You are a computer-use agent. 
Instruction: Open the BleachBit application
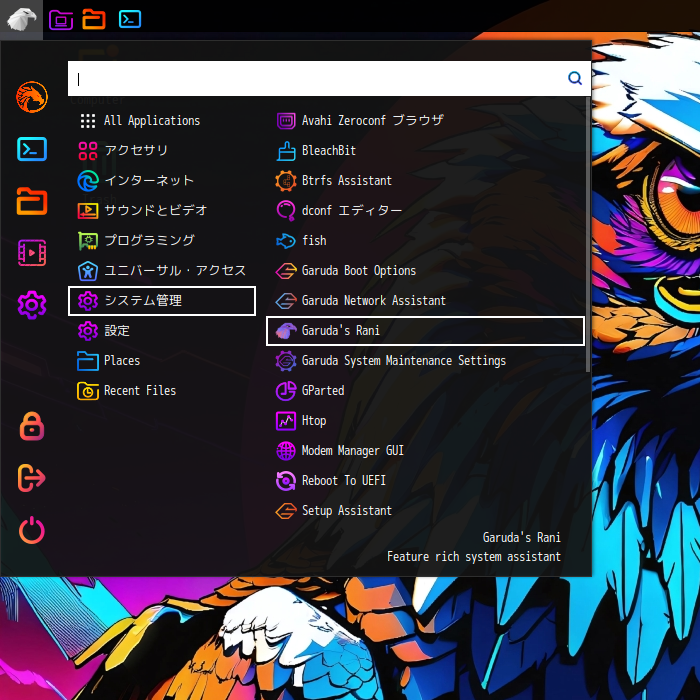pos(328,150)
